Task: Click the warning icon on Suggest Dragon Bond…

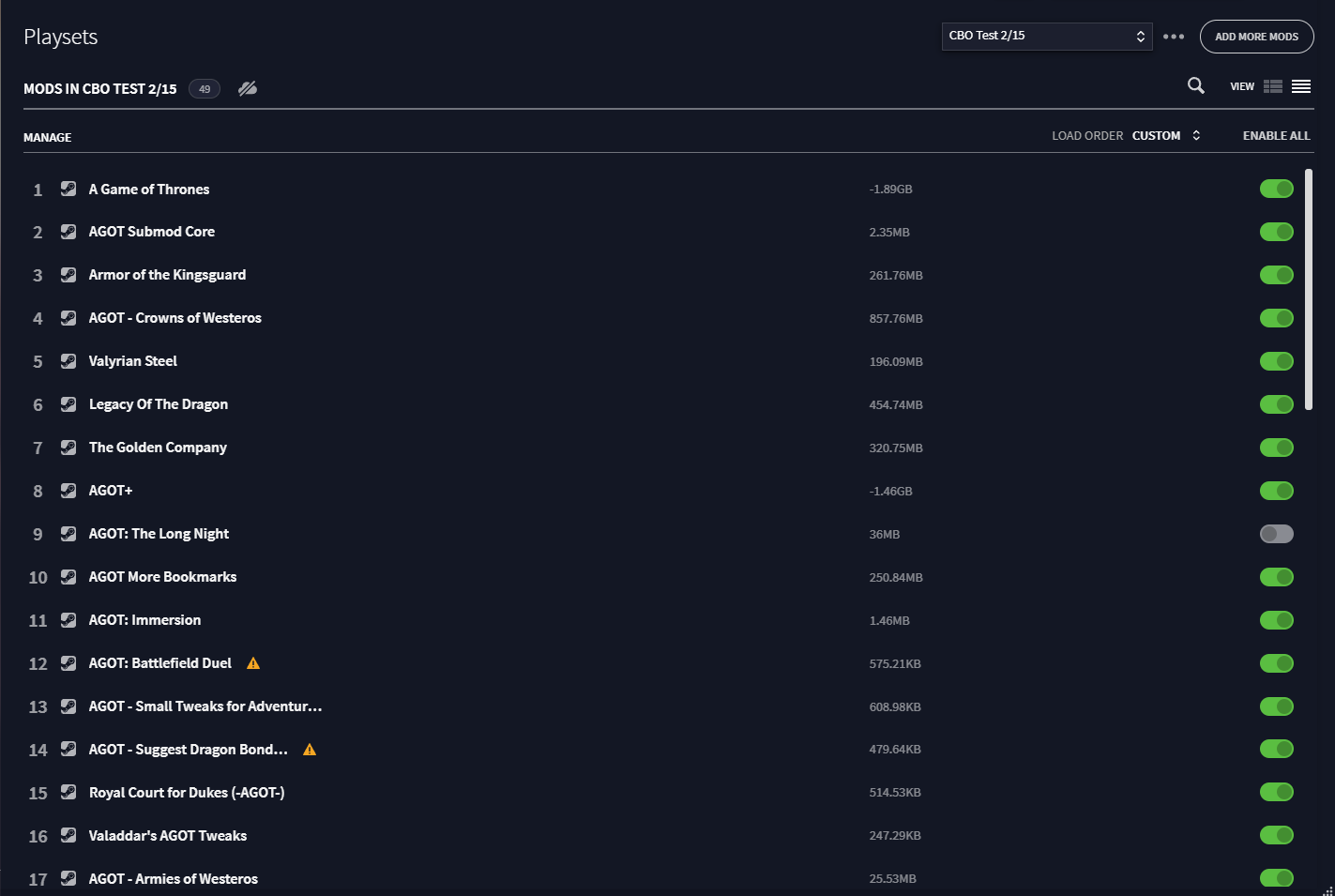Action: point(310,750)
